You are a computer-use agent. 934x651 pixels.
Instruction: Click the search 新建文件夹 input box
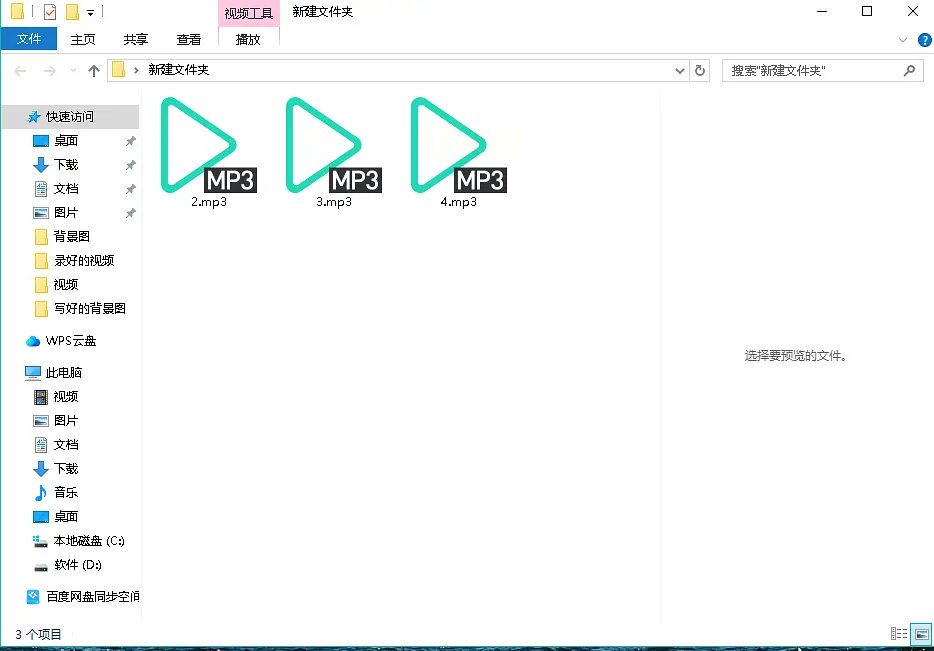(812, 70)
